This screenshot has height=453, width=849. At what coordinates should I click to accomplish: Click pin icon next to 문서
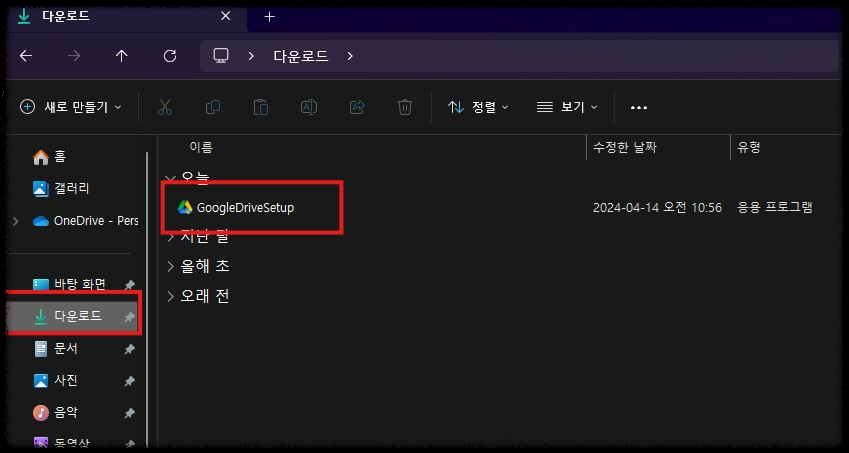129,350
